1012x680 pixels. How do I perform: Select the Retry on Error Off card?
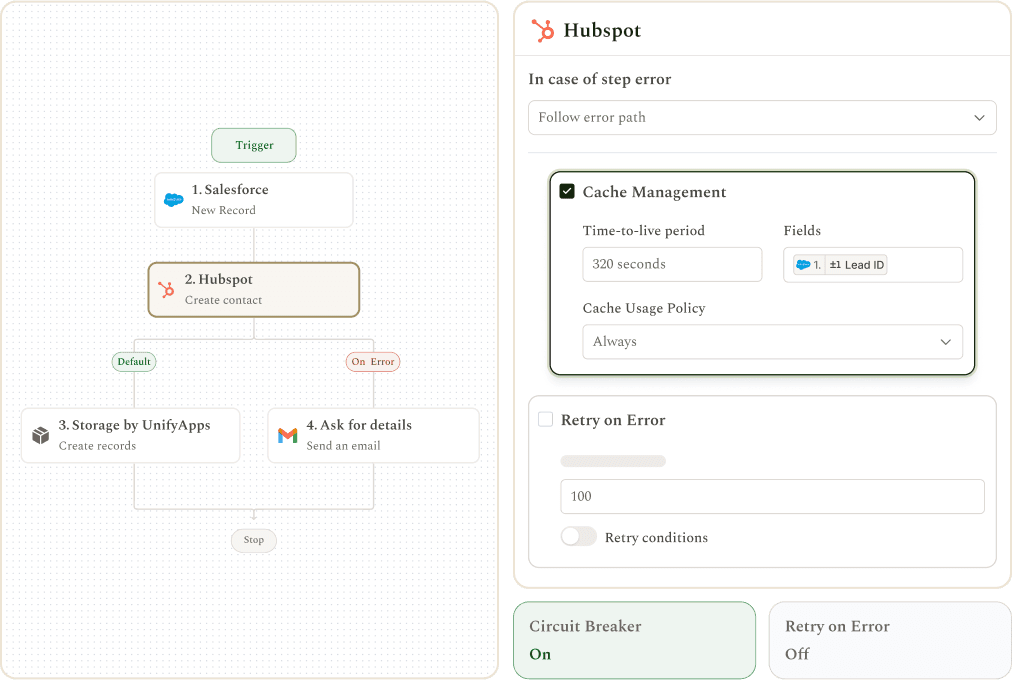pos(890,640)
